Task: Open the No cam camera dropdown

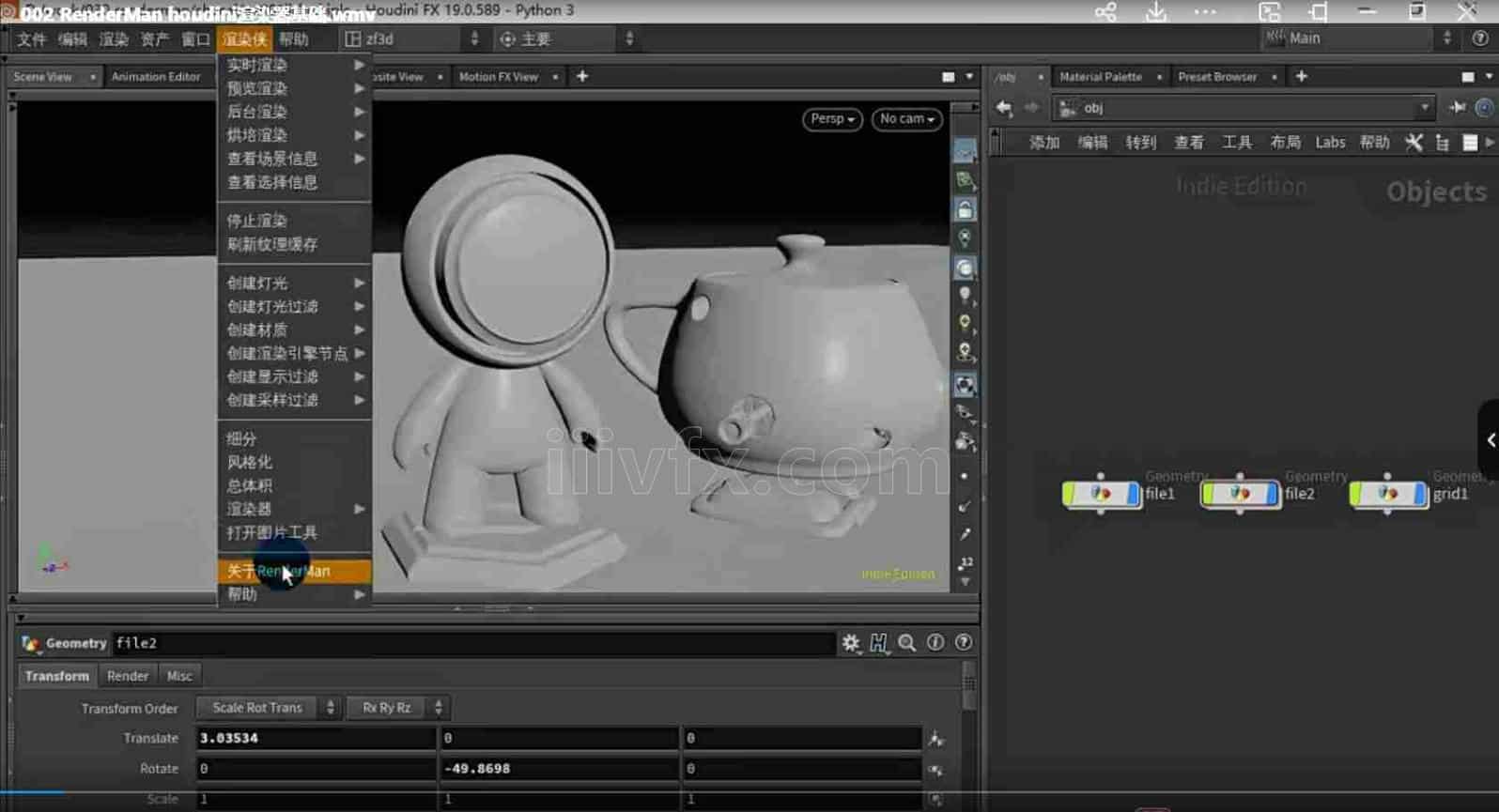Action: [x=906, y=119]
